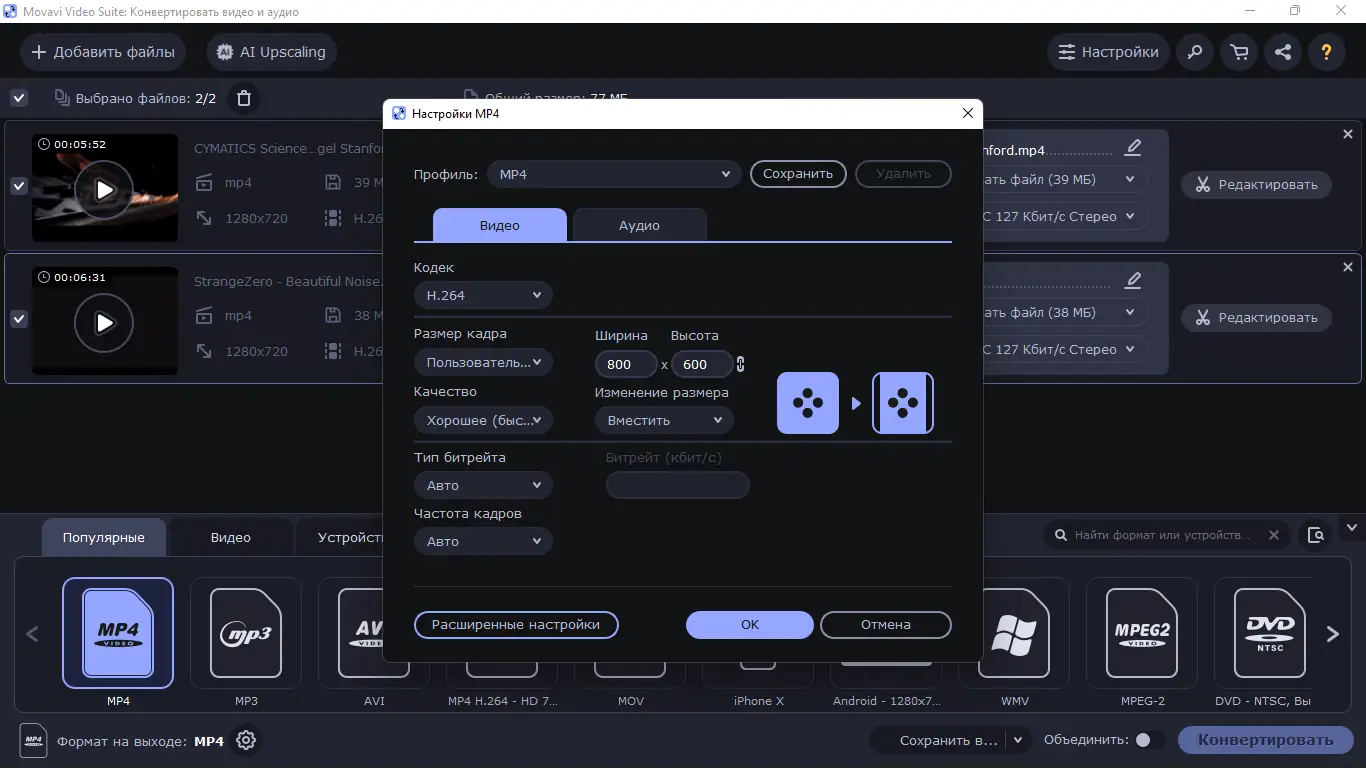The height and width of the screenshot is (768, 1366).
Task: Launch AI Upscaling
Action: click(x=272, y=52)
